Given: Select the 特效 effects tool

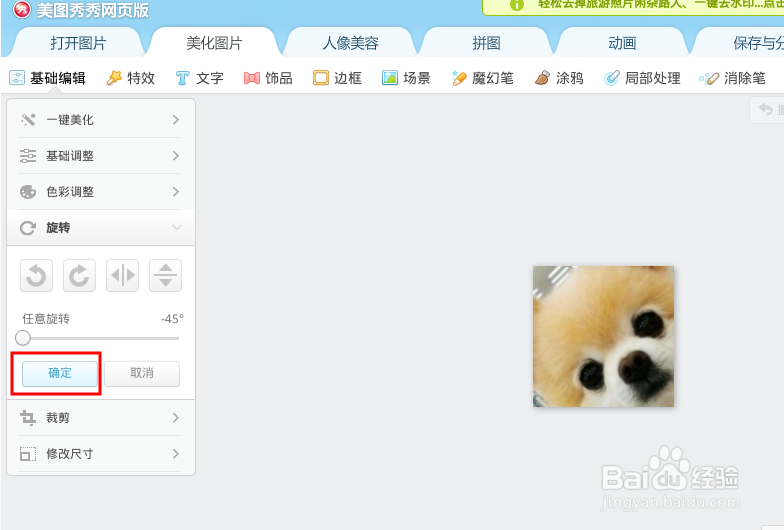Looking at the screenshot, I should (130, 78).
